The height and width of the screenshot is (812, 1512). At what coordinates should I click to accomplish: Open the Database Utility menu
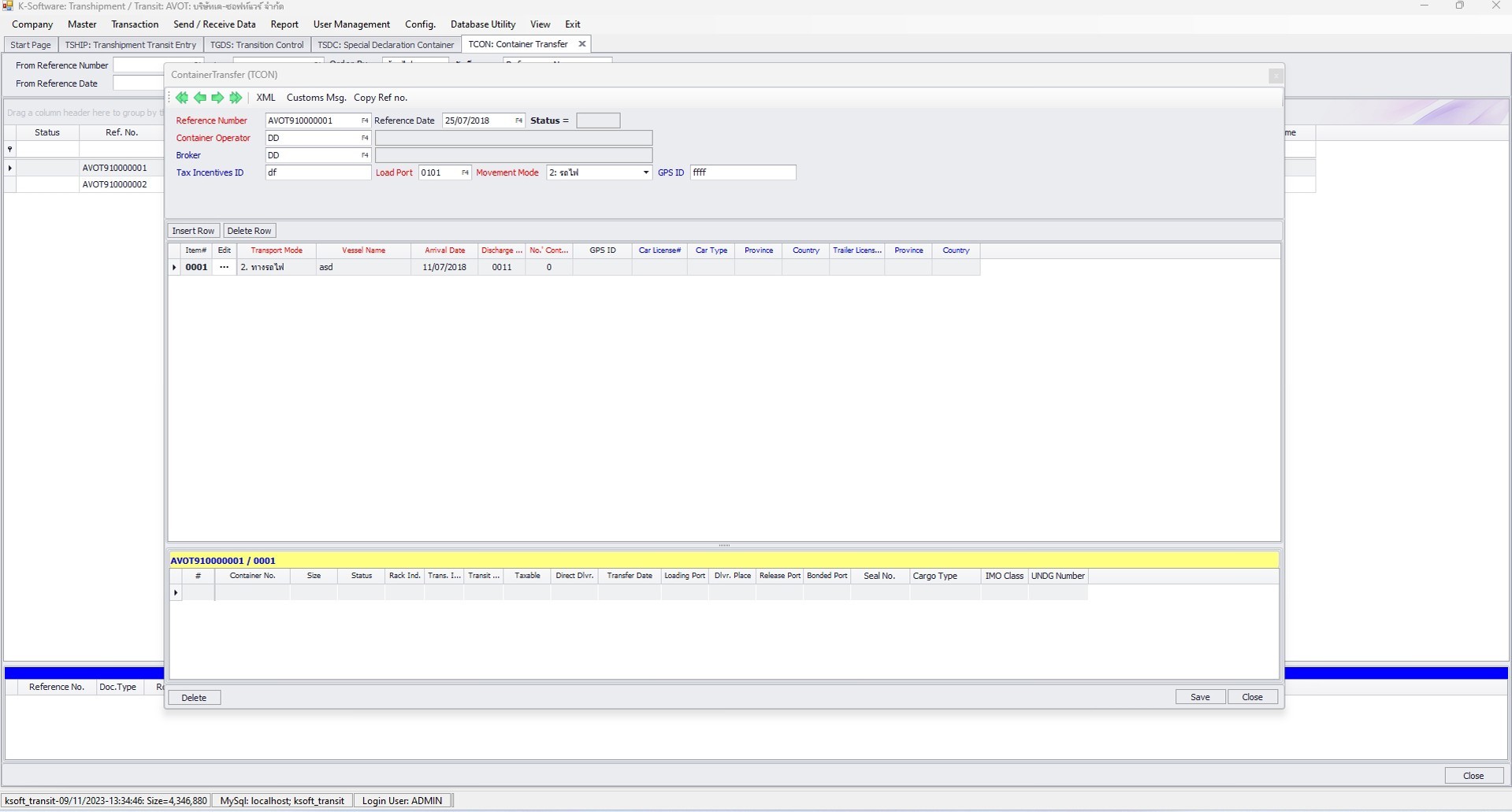tap(482, 24)
